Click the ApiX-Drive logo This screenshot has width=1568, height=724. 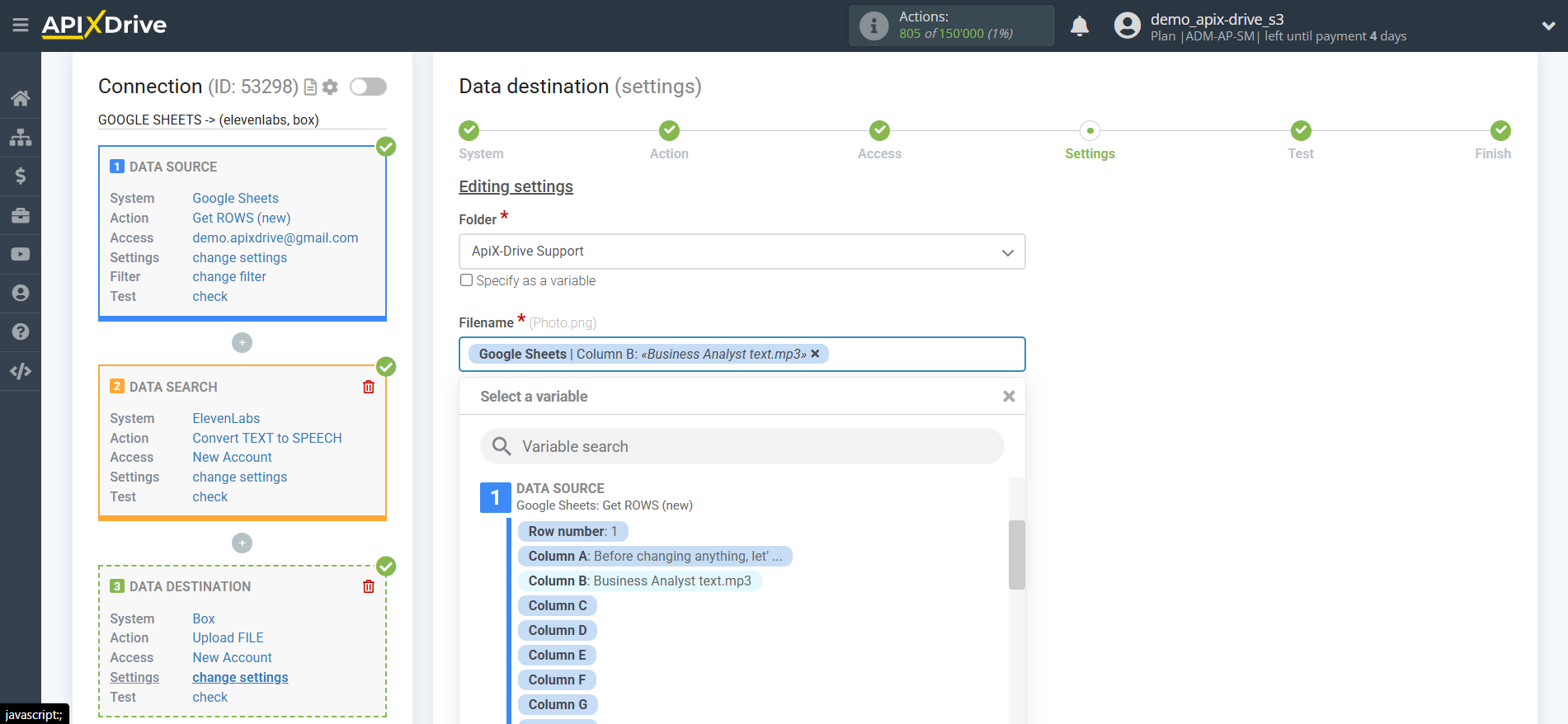click(104, 25)
